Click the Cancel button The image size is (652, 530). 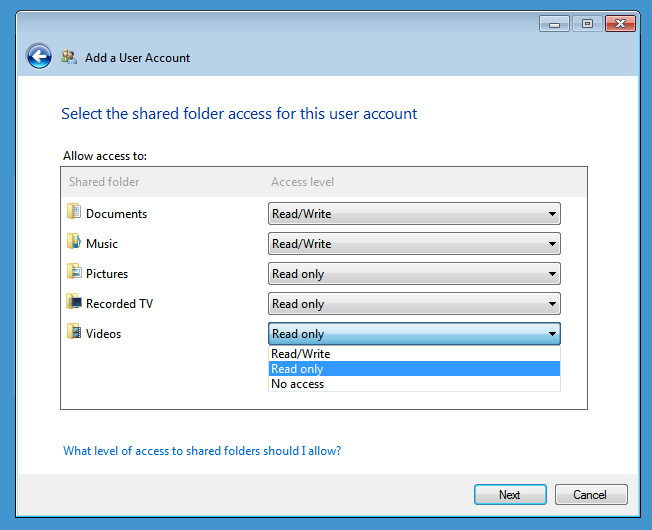click(589, 494)
